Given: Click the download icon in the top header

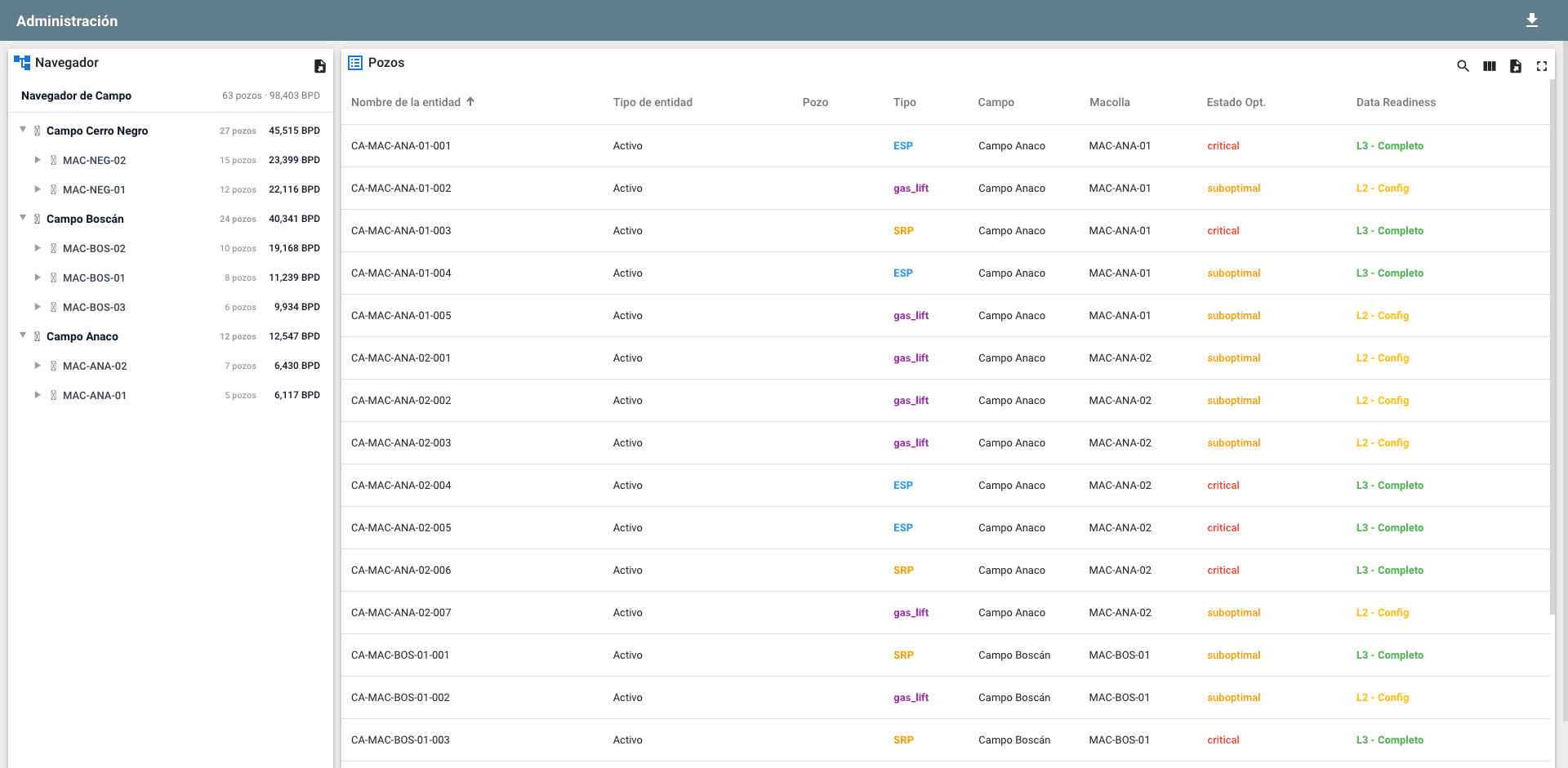Looking at the screenshot, I should [x=1532, y=20].
